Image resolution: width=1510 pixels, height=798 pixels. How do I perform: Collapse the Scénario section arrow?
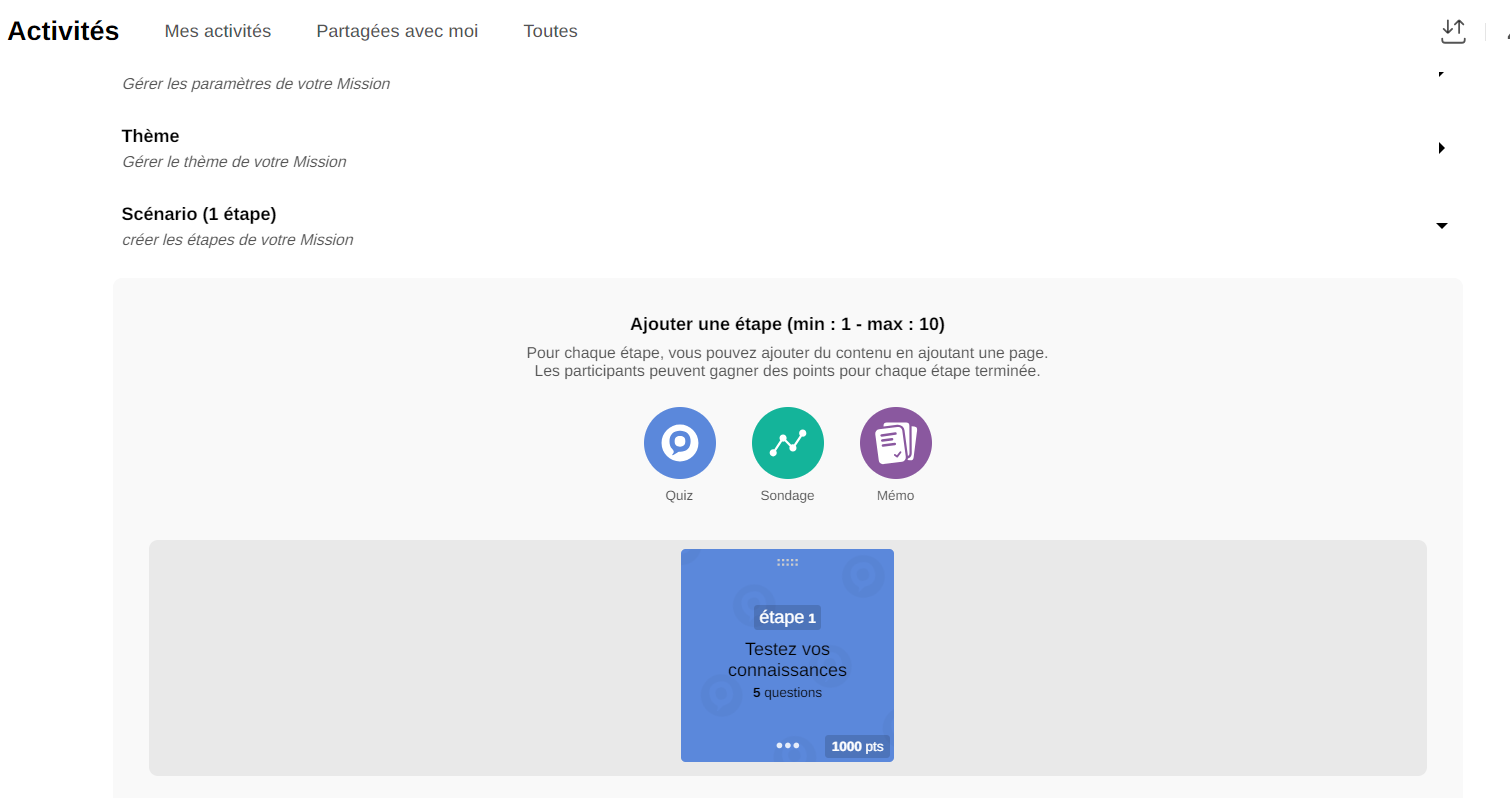click(1441, 226)
